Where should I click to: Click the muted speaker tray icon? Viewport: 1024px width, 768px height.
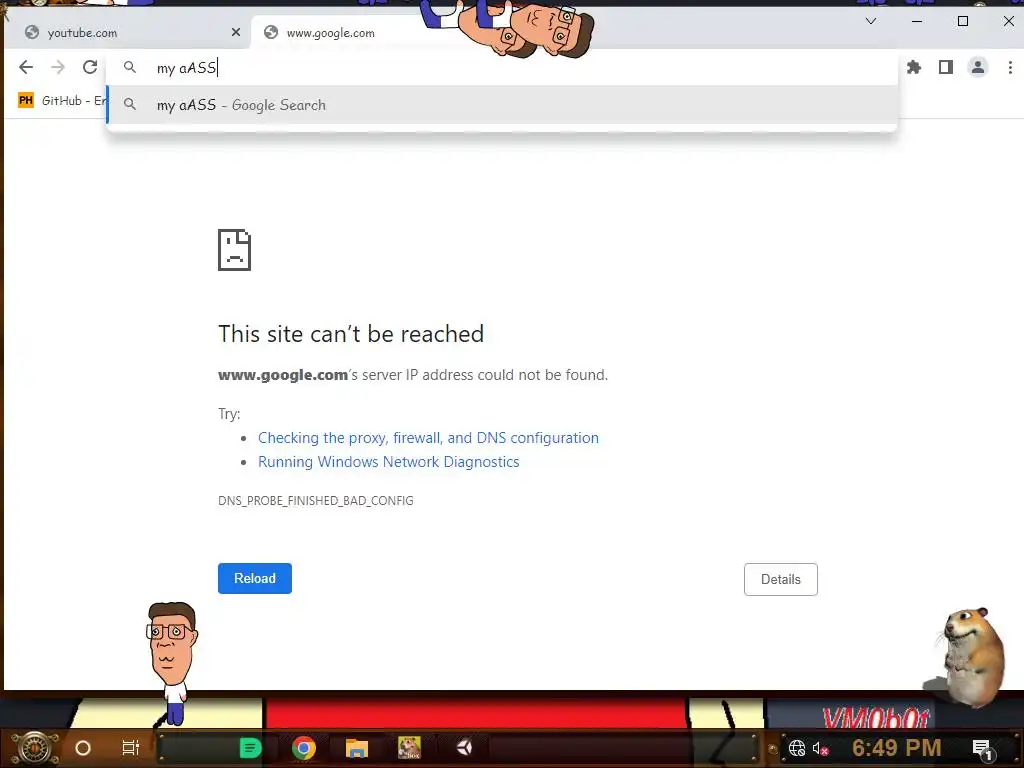click(820, 748)
